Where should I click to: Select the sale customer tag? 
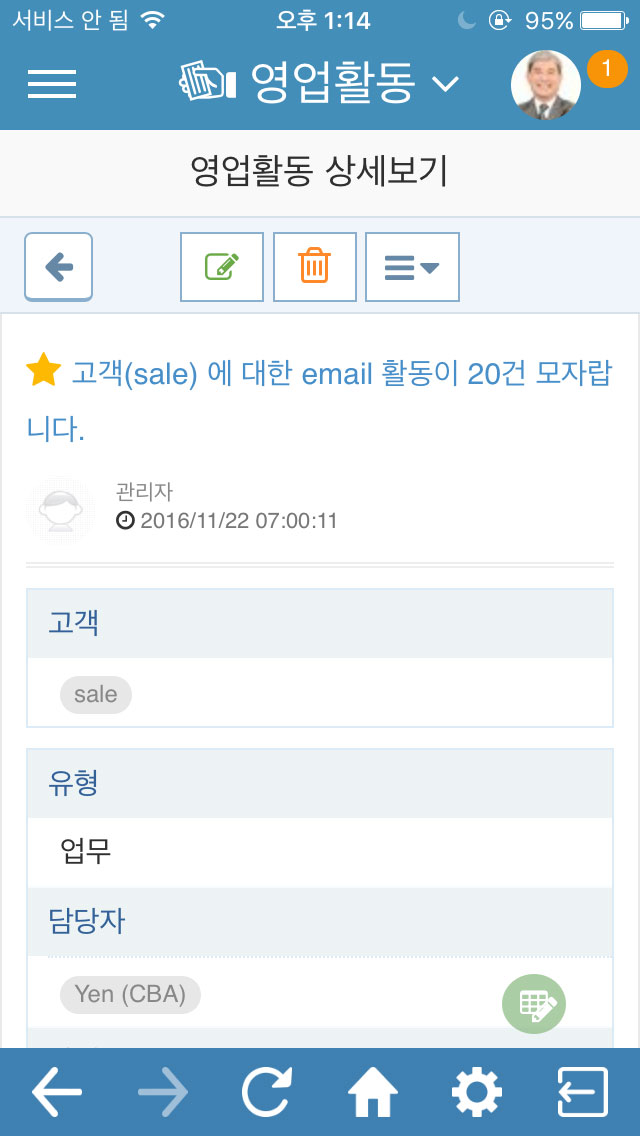click(96, 695)
